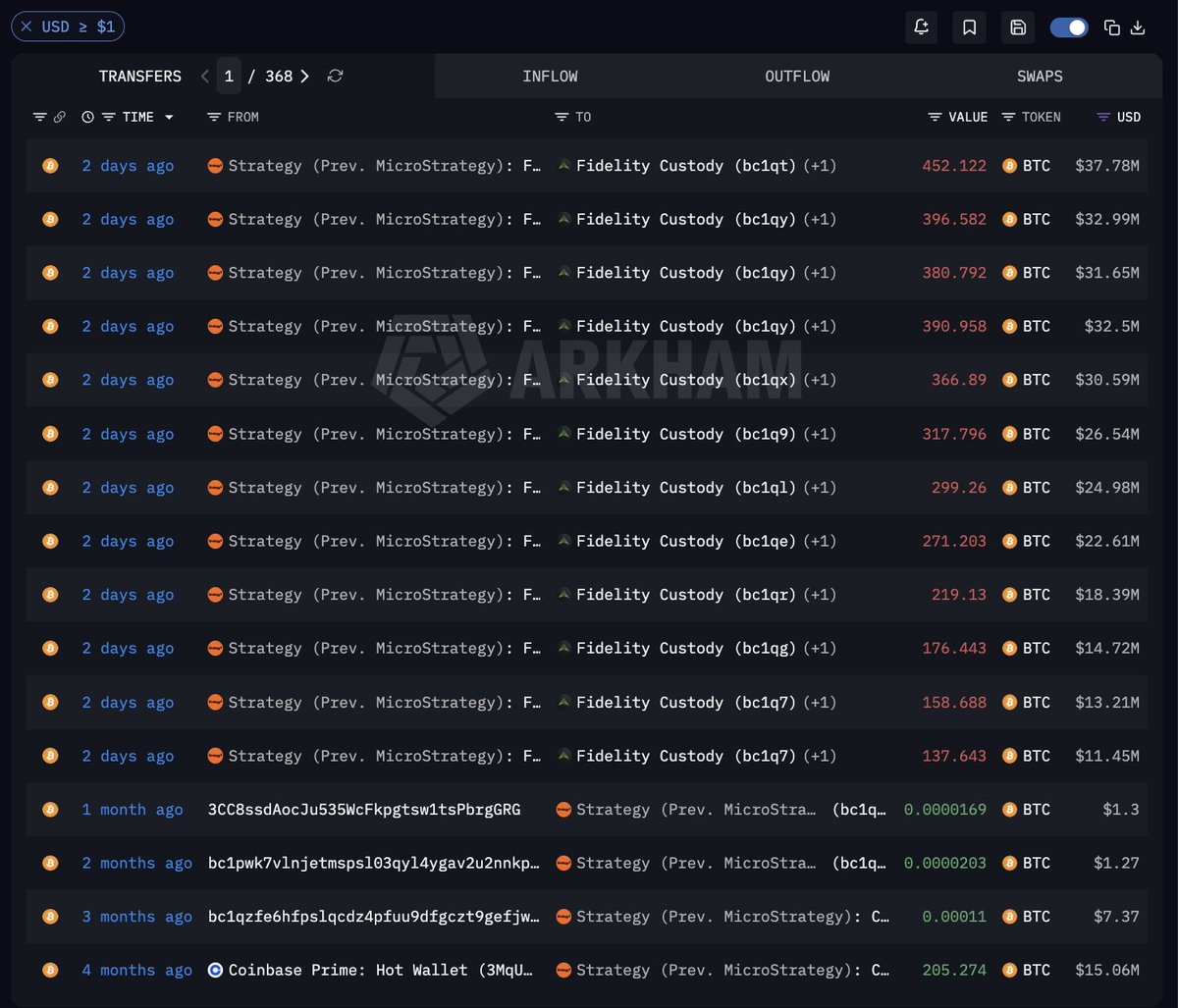Image resolution: width=1178 pixels, height=1008 pixels.
Task: Open the TIME sort dropdown arrow
Action: 169,117
